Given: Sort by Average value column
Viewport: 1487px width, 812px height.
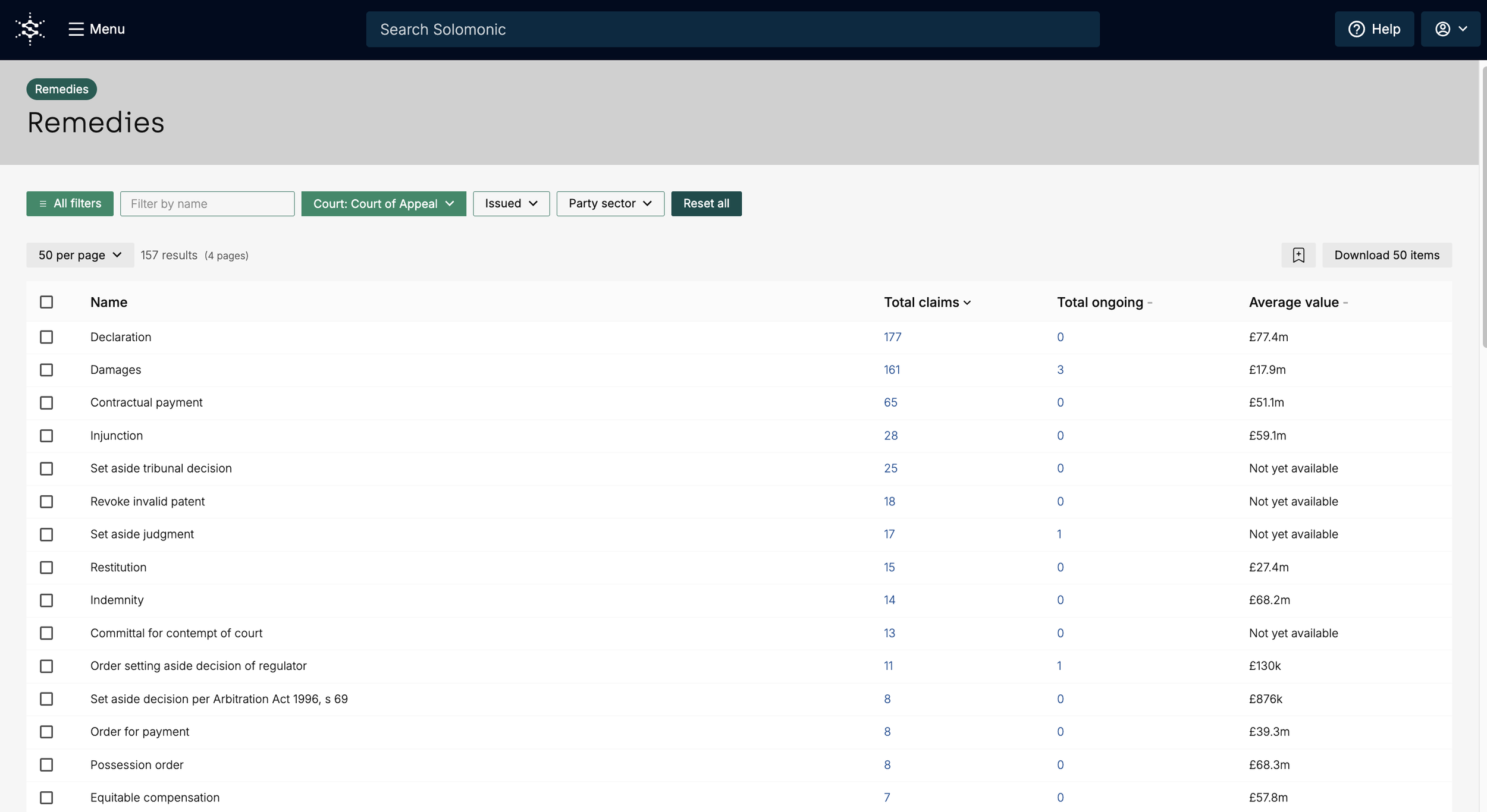Looking at the screenshot, I should (1297, 303).
